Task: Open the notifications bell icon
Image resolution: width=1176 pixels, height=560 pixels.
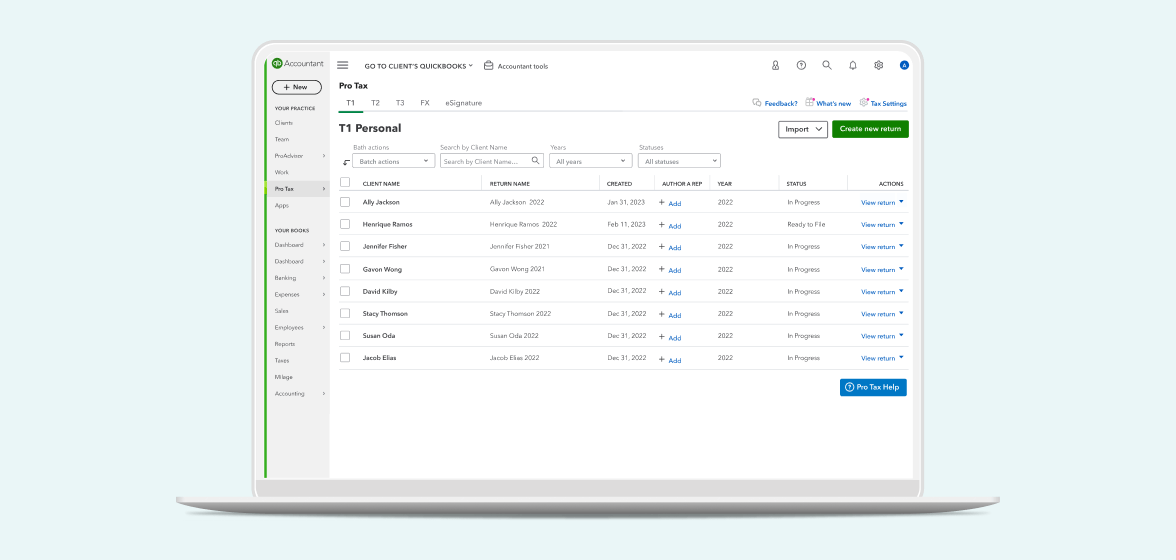Action: pos(853,65)
